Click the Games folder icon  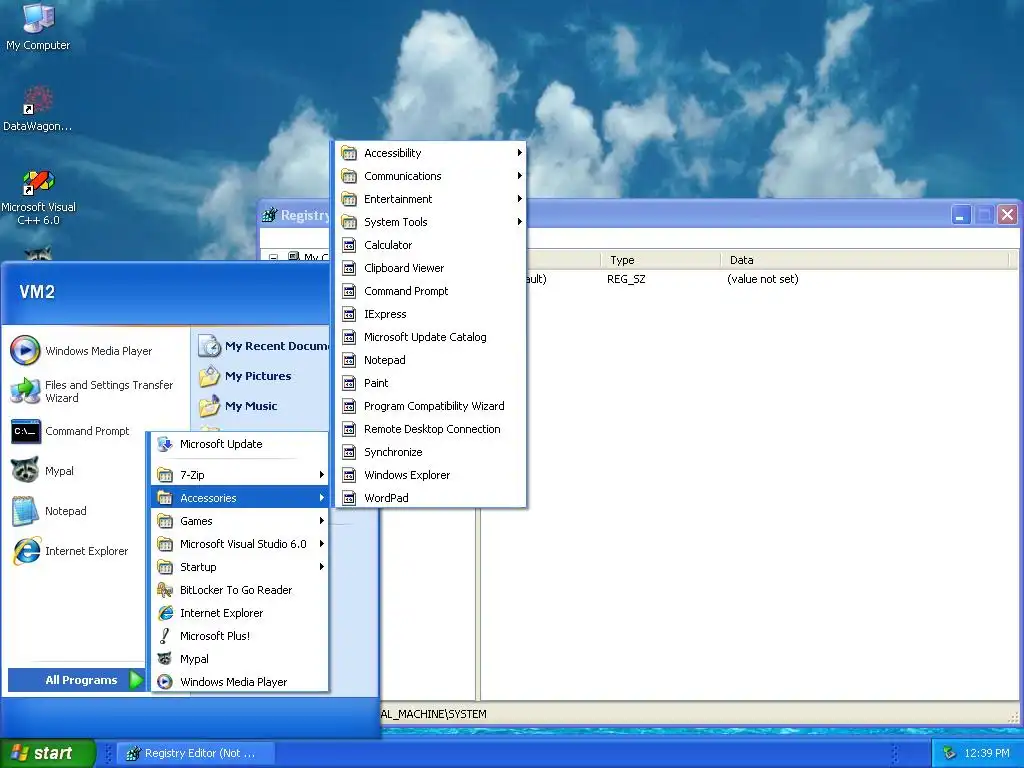165,520
